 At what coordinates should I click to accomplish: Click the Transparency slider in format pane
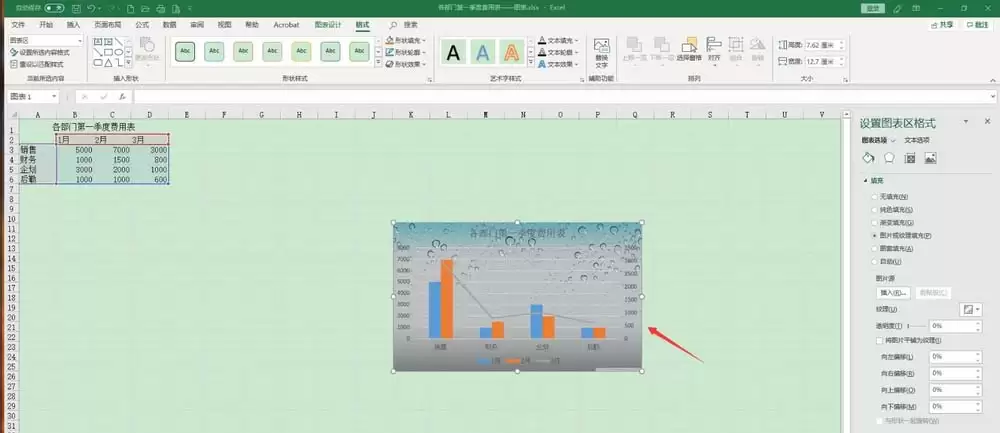[x=916, y=326]
